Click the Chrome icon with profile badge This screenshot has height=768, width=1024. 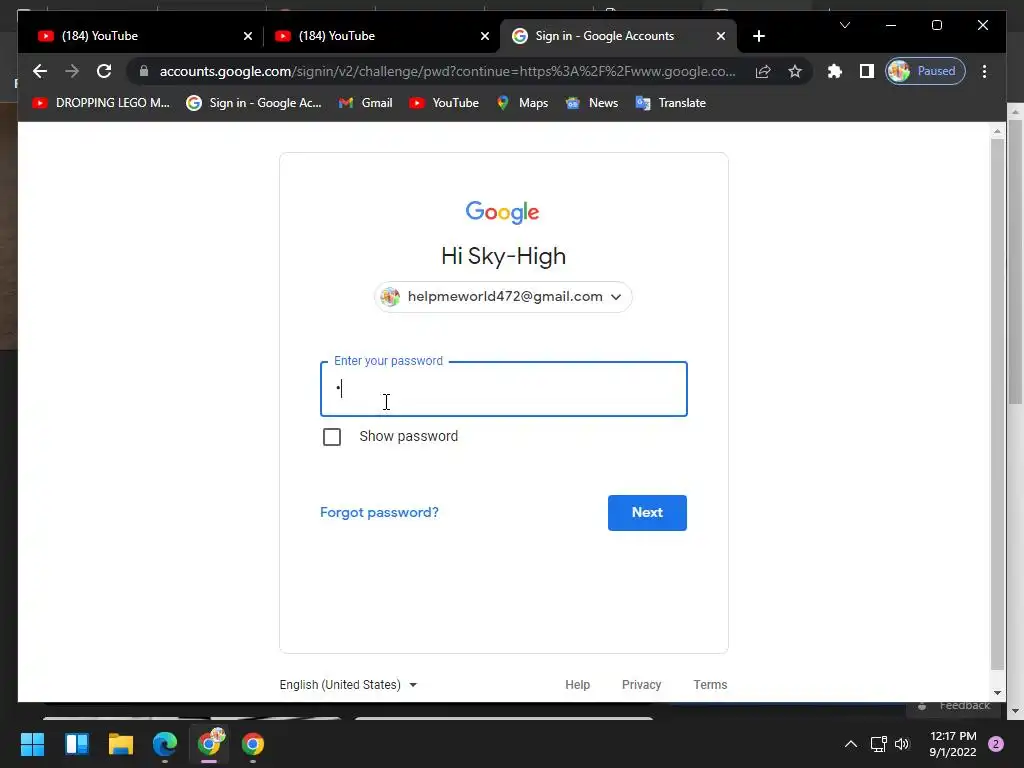[210, 743]
